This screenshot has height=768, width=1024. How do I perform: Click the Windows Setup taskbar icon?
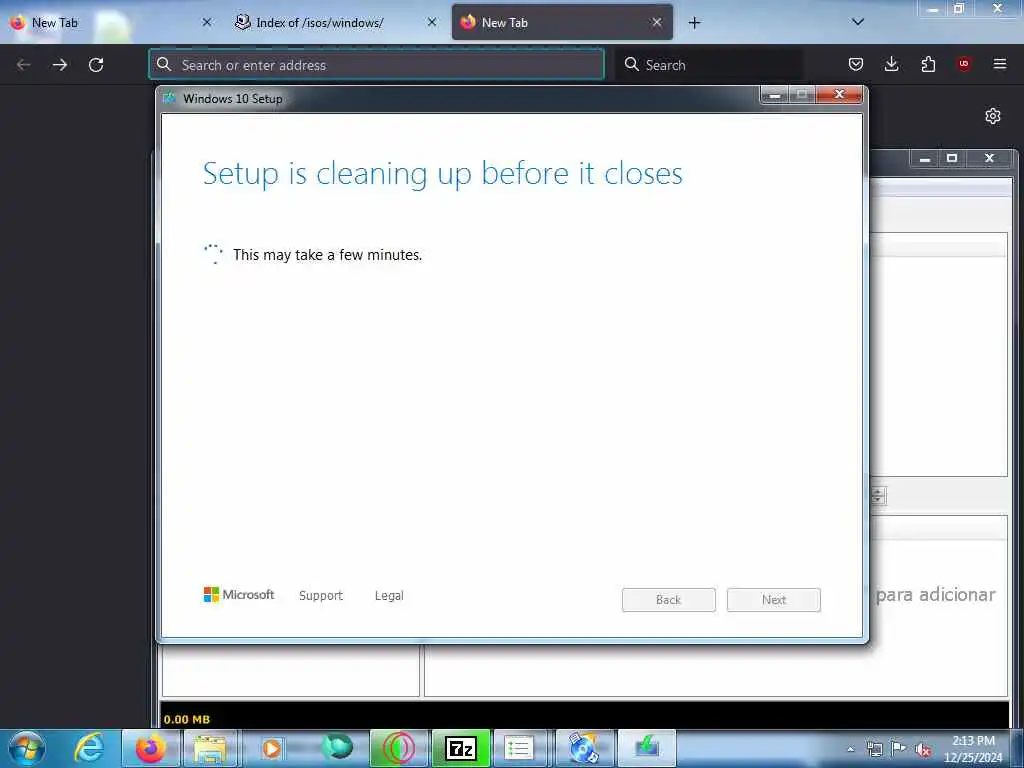pyautogui.click(x=647, y=749)
